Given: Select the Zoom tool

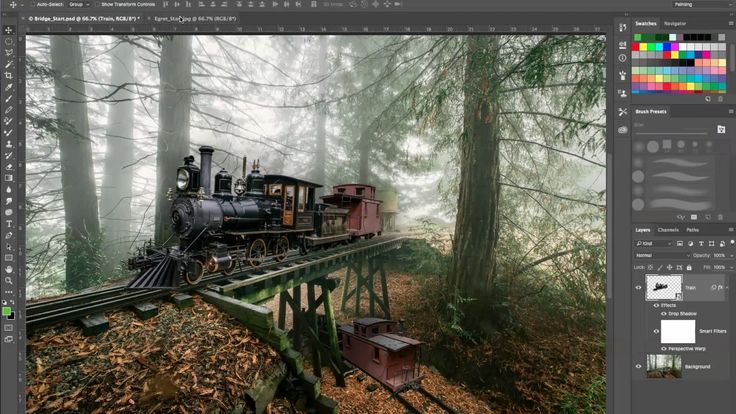Looking at the screenshot, I should pos(9,282).
